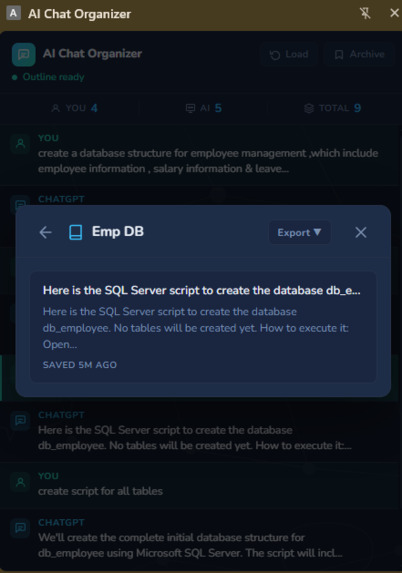Screen dimensions: 402x573
Task: Click the Emp DB notebook icon
Action: (x=76, y=232)
